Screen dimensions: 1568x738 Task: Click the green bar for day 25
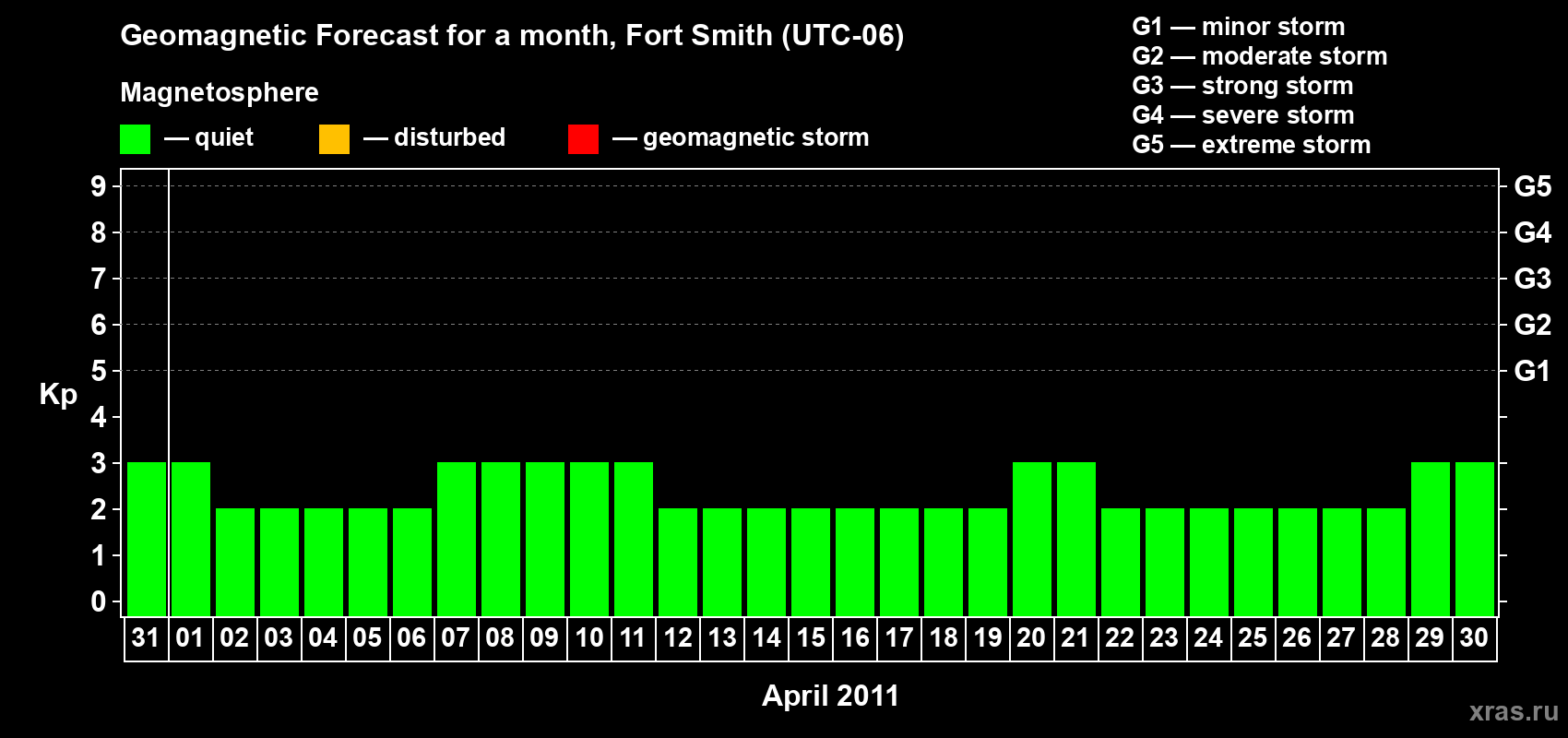(x=1253, y=562)
